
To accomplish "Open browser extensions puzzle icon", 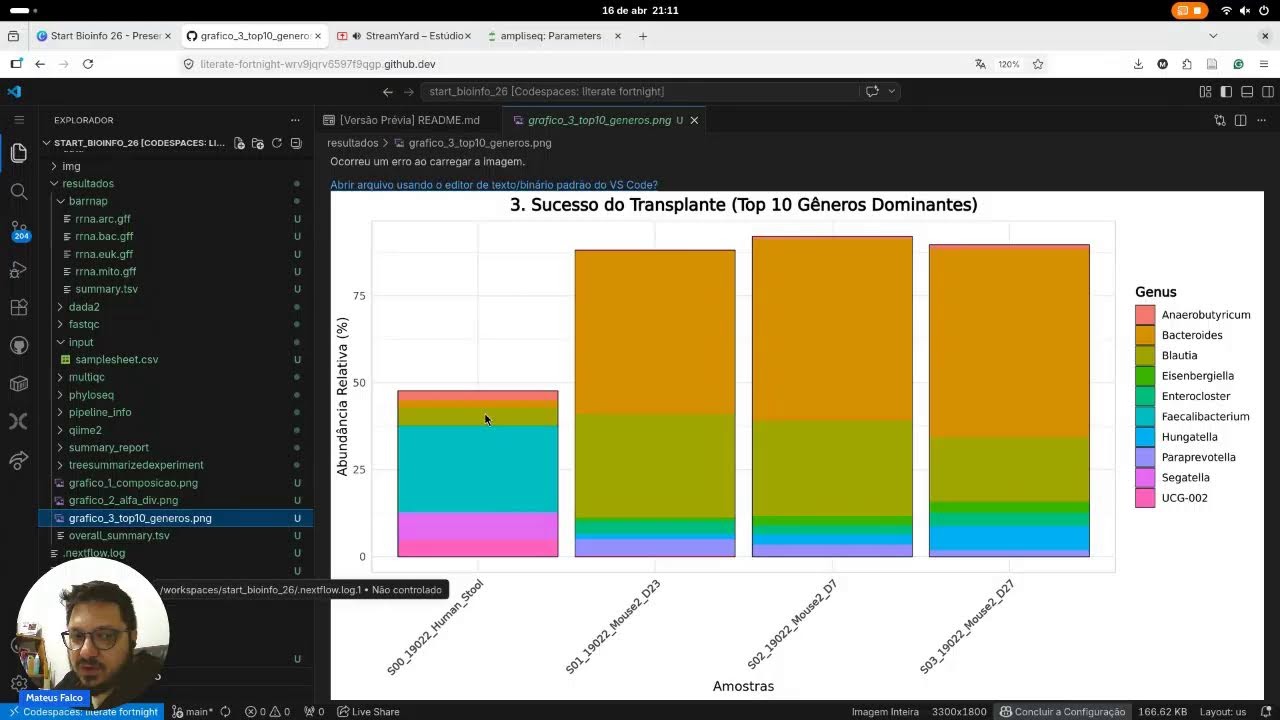I will pos(1187,64).
